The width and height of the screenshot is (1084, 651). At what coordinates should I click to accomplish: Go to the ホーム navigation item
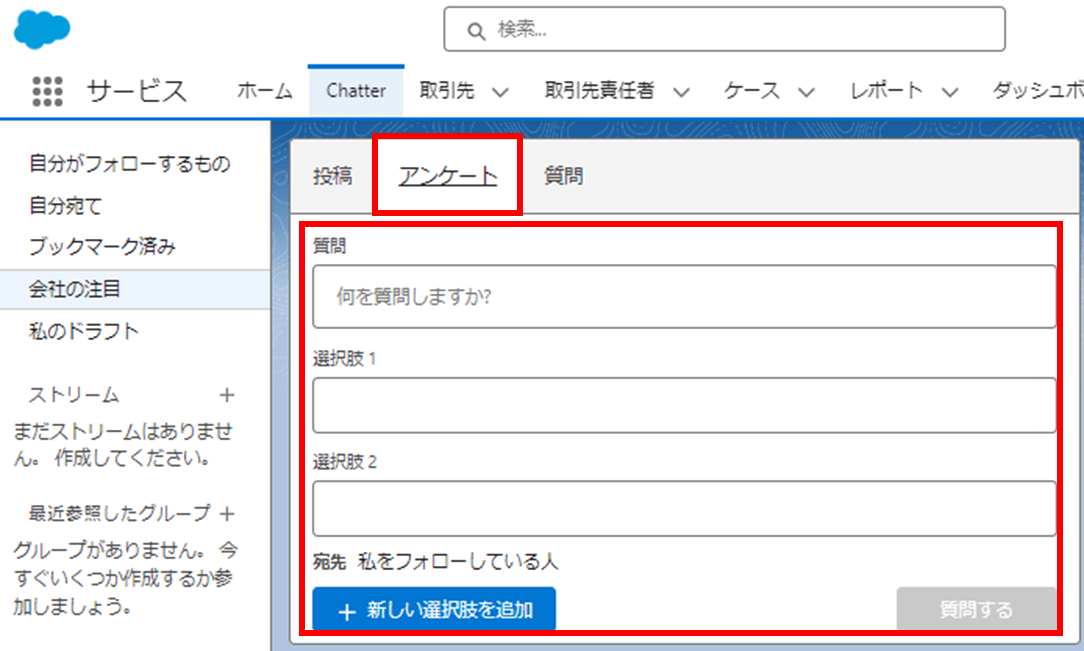click(264, 91)
